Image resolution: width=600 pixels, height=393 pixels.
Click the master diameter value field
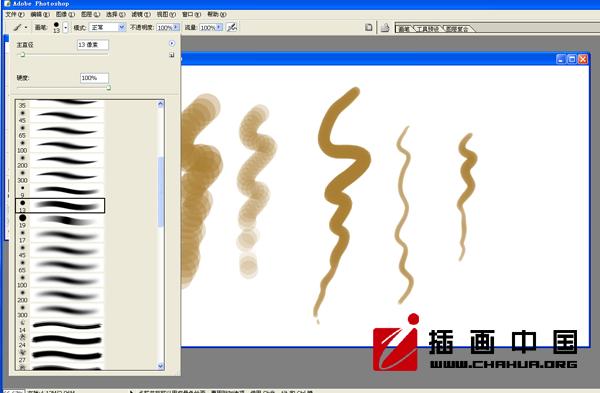93,45
